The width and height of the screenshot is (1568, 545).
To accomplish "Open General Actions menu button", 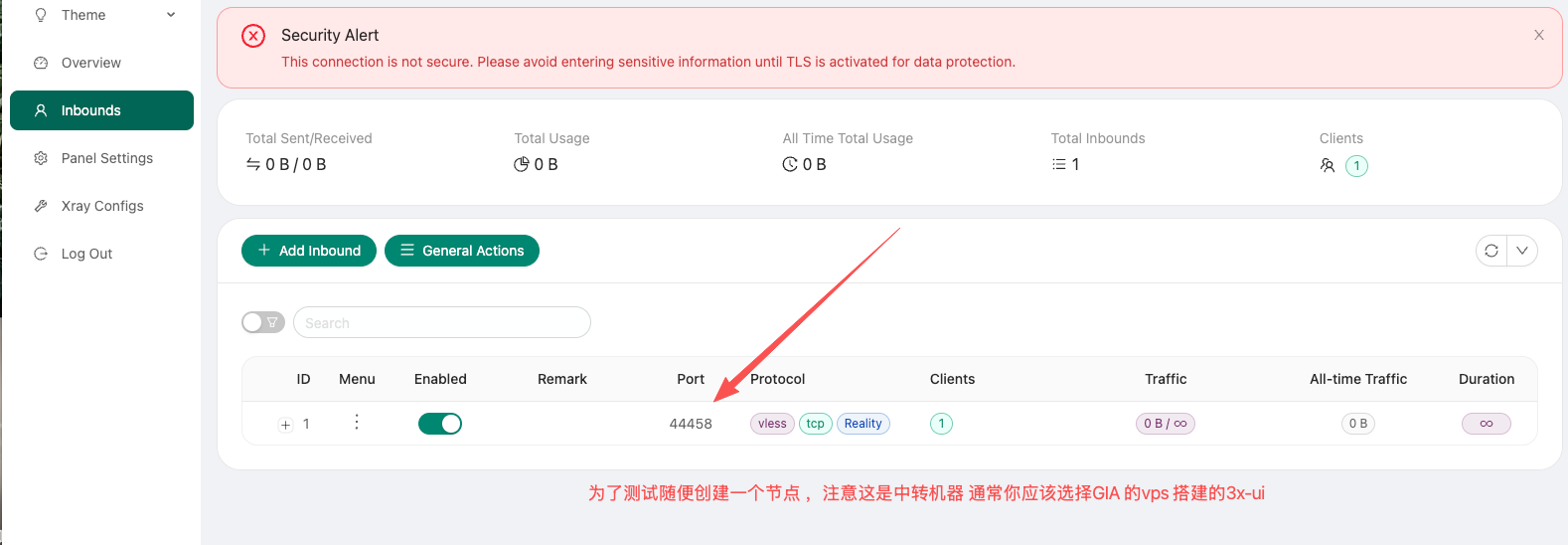I will pos(462,251).
